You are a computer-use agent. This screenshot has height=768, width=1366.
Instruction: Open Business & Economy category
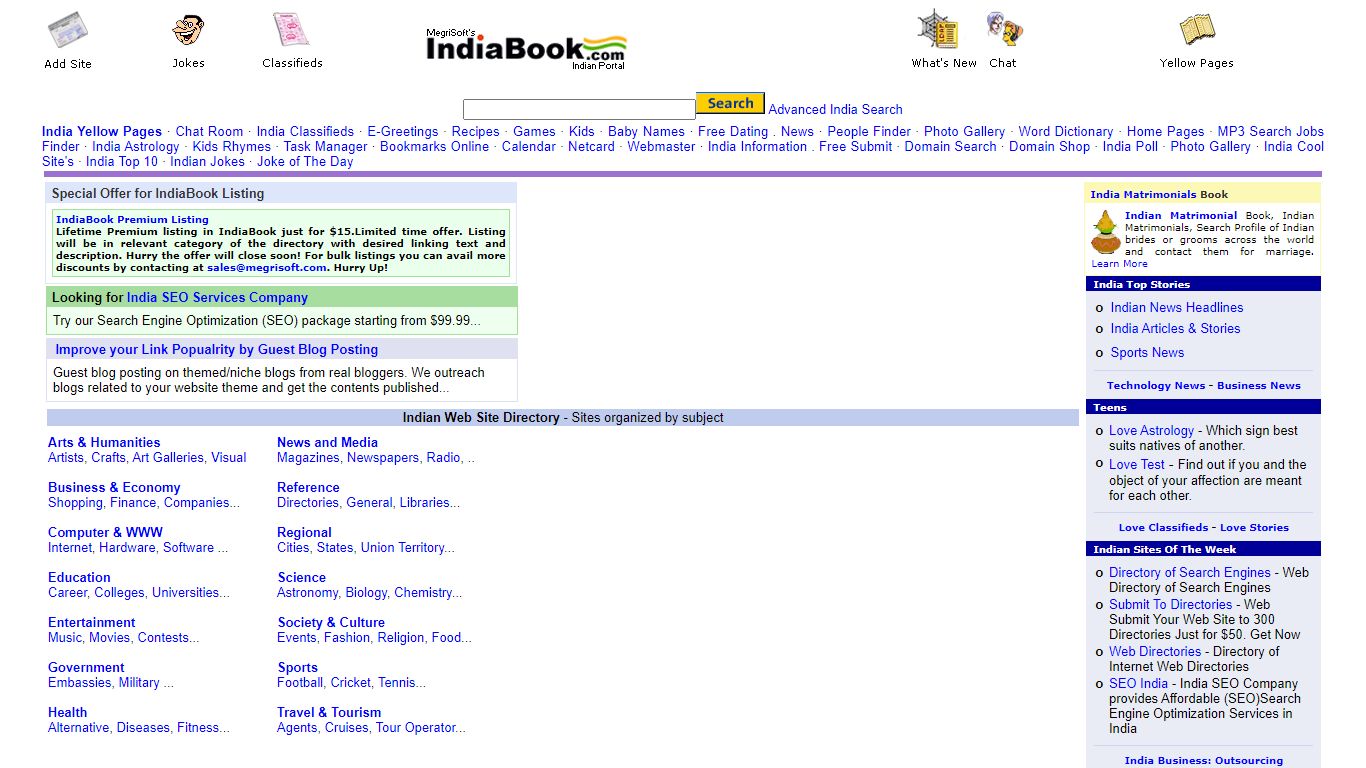pos(114,487)
